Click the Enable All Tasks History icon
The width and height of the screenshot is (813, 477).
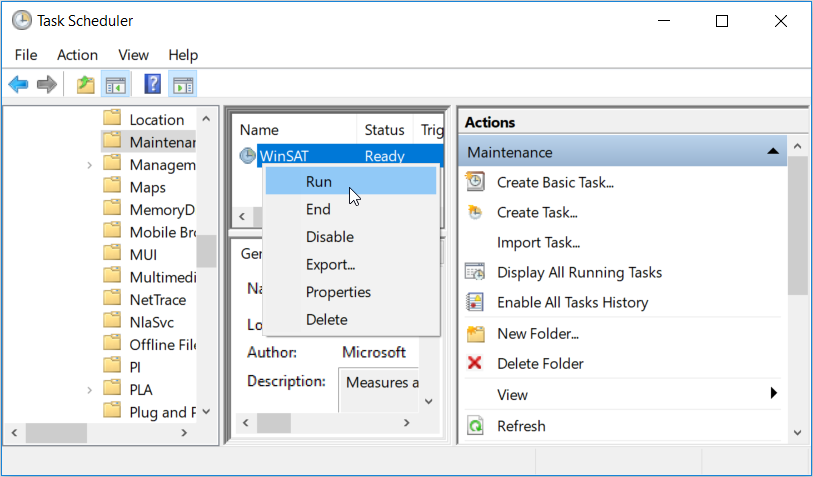475,302
